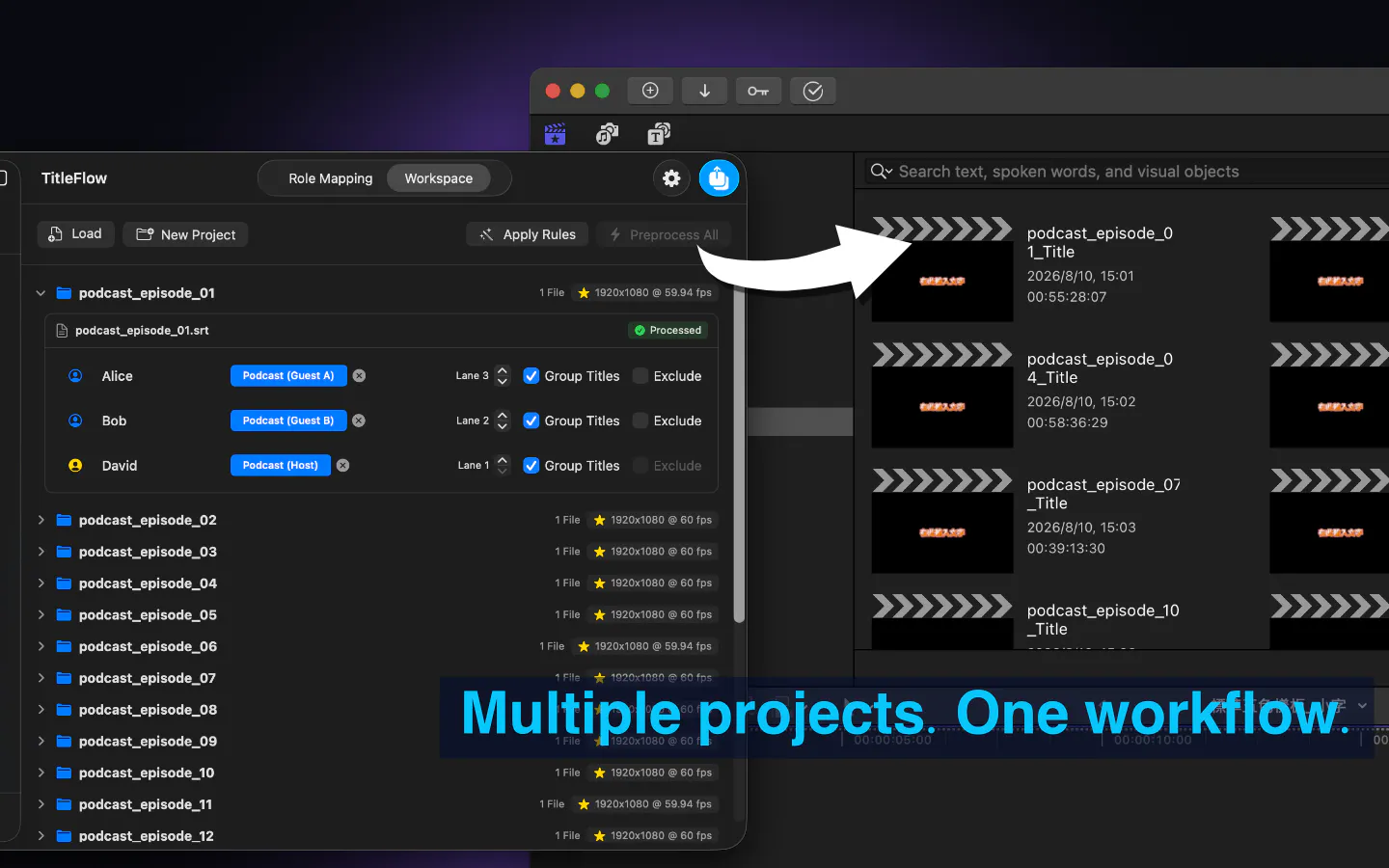1389x868 pixels.
Task: Click Apply Rules
Action: coord(528,234)
